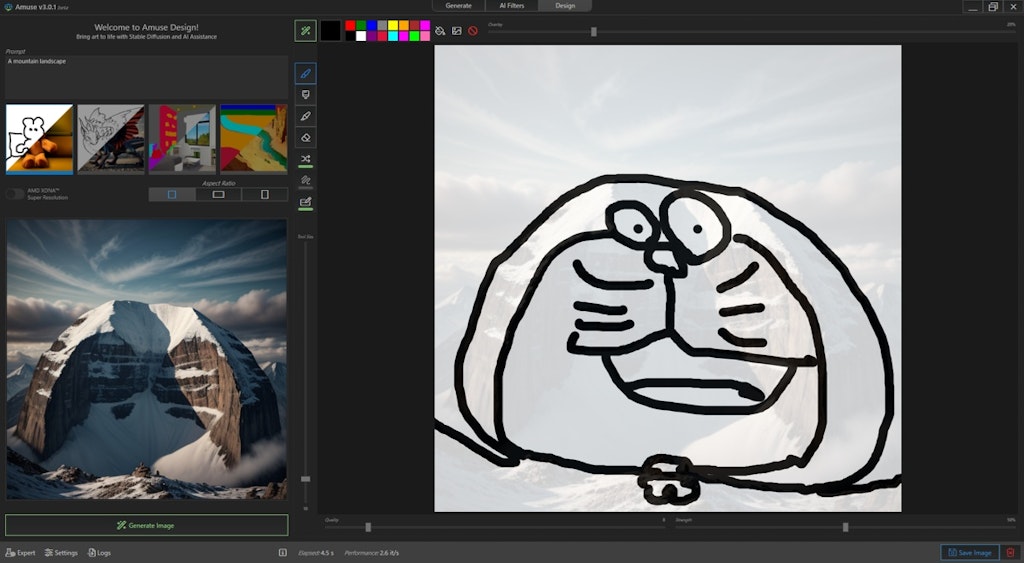The width and height of the screenshot is (1024, 563).
Task: Click the Strength slider handle
Action: [x=845, y=527]
